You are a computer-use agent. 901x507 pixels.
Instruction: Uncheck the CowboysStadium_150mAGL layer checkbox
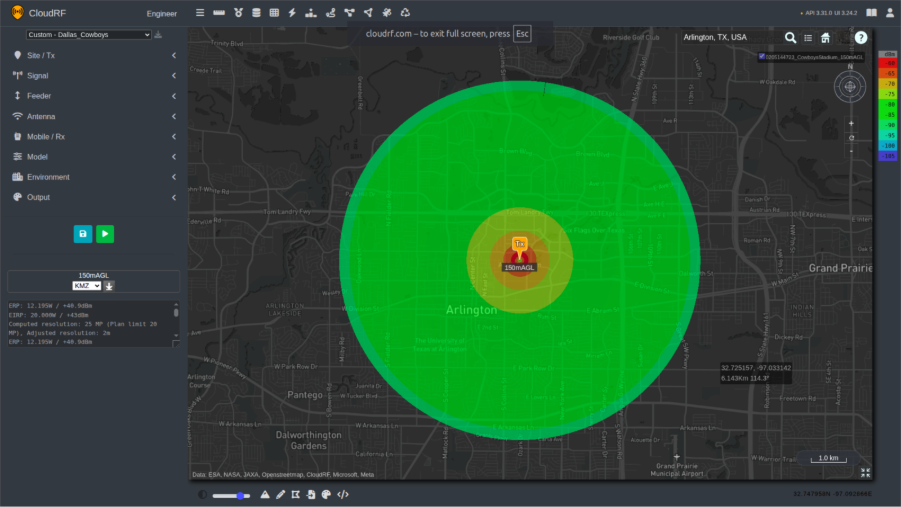[762, 57]
